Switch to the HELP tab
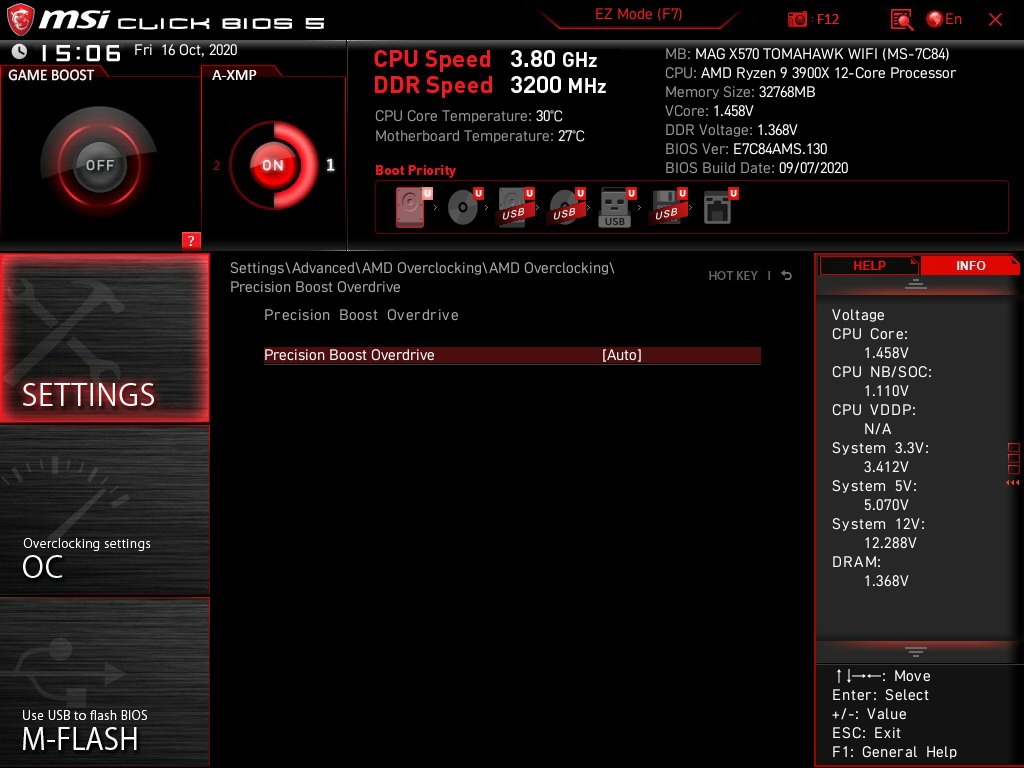 (x=869, y=266)
